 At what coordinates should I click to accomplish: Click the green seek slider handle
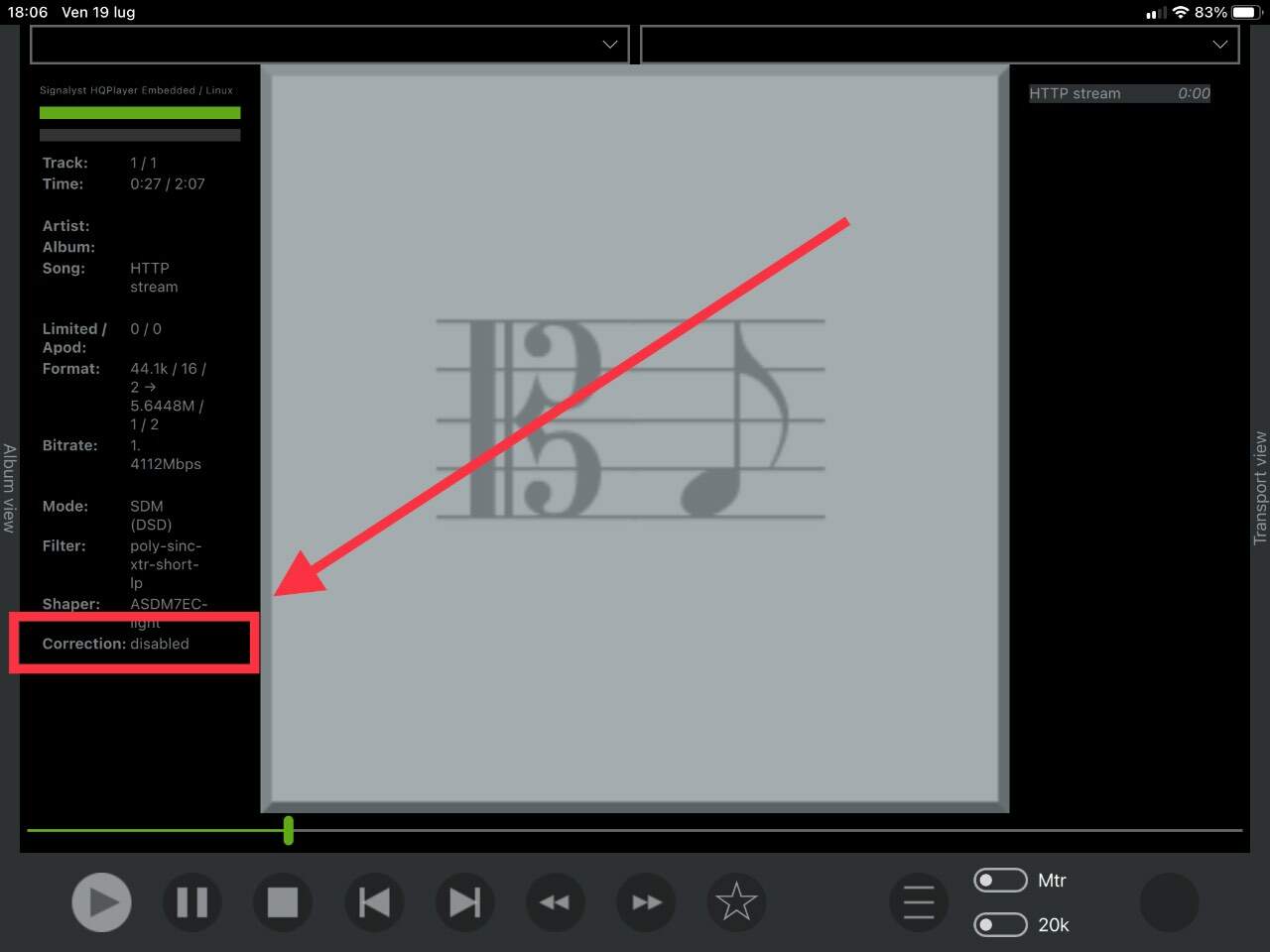click(288, 830)
